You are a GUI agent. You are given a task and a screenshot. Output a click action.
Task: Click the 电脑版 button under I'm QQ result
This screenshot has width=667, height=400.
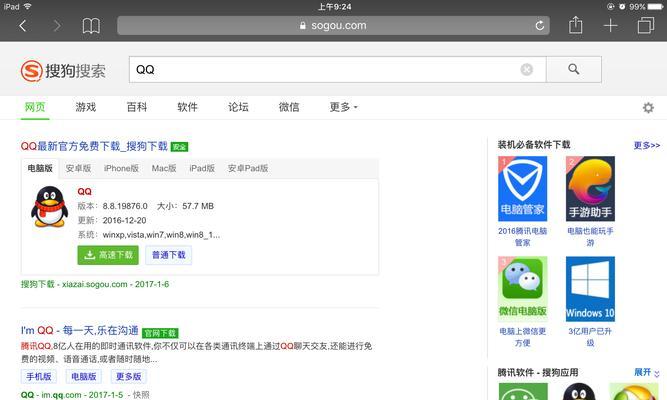pos(84,377)
